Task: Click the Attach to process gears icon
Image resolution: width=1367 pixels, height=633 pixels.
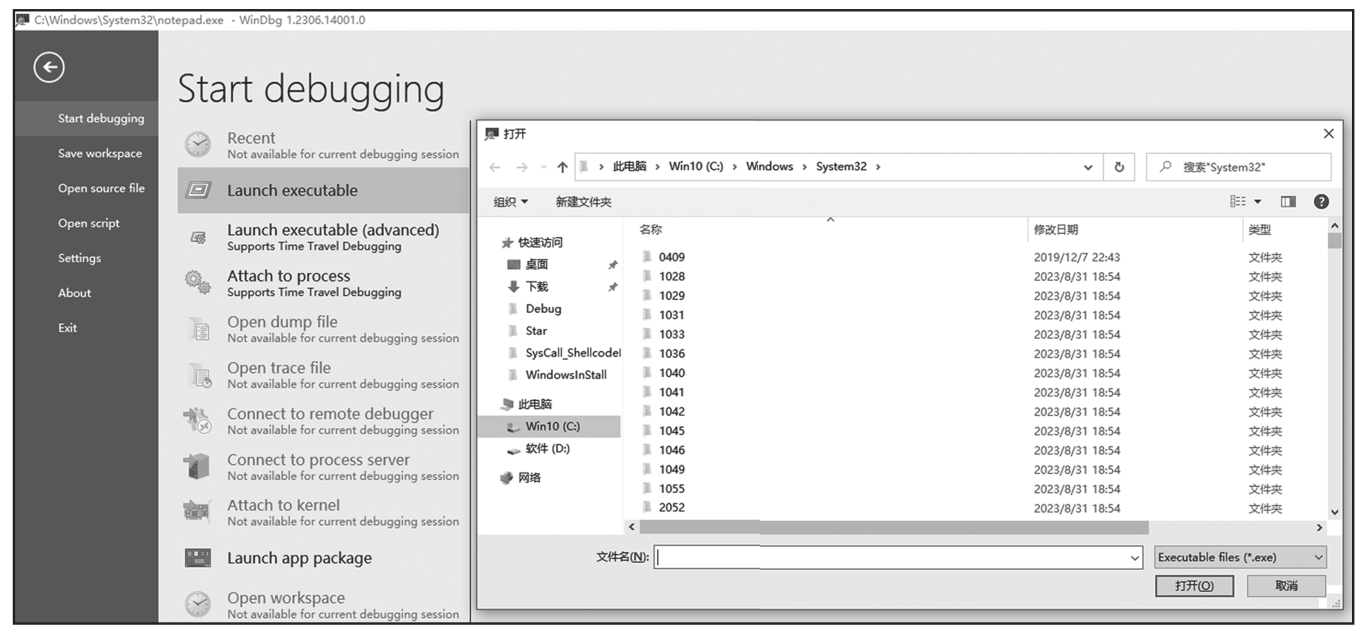Action: tap(198, 283)
